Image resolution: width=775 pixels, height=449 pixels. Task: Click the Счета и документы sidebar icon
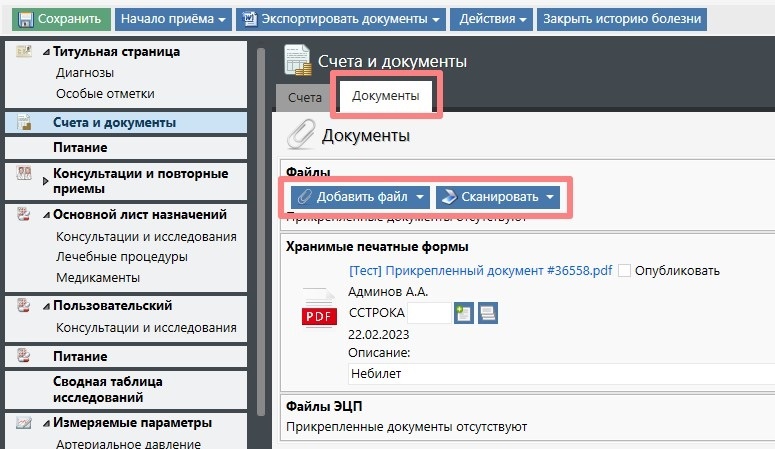(x=25, y=123)
